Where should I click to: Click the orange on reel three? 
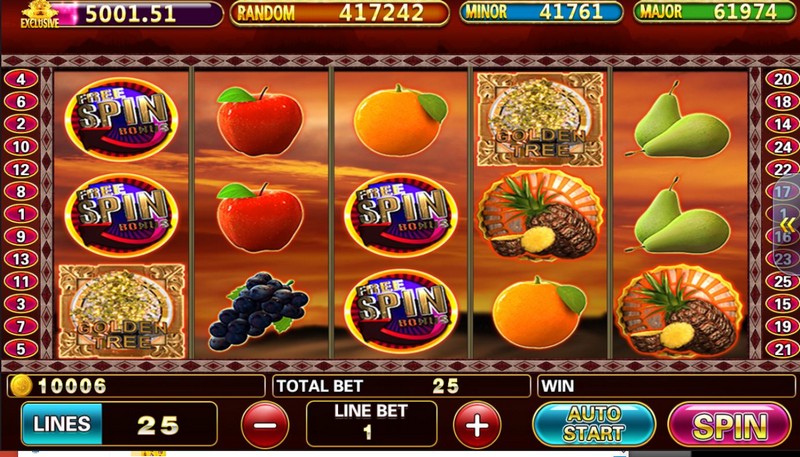click(x=400, y=120)
